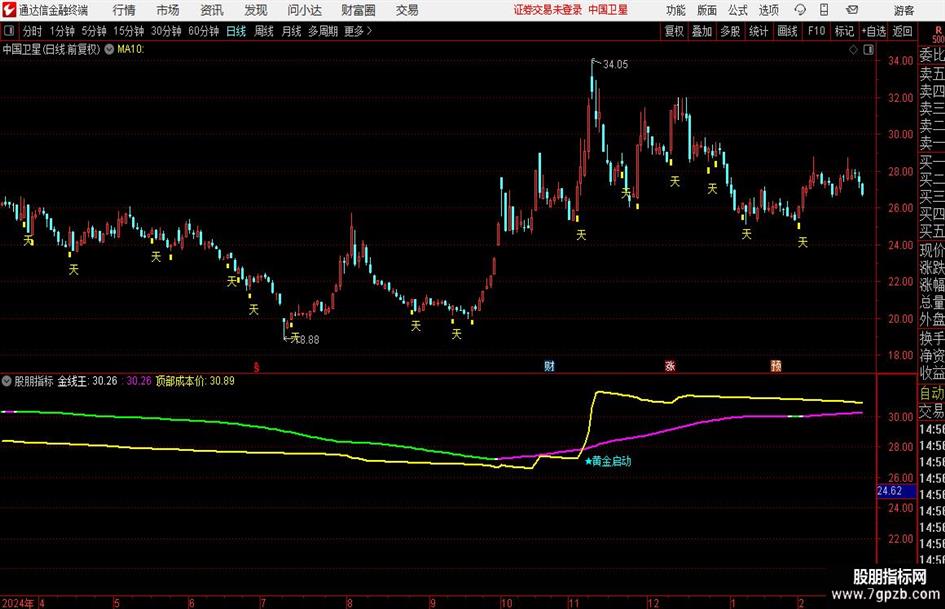This screenshot has width=945, height=609.
Task: Open the 公式 menu
Action: (738, 10)
